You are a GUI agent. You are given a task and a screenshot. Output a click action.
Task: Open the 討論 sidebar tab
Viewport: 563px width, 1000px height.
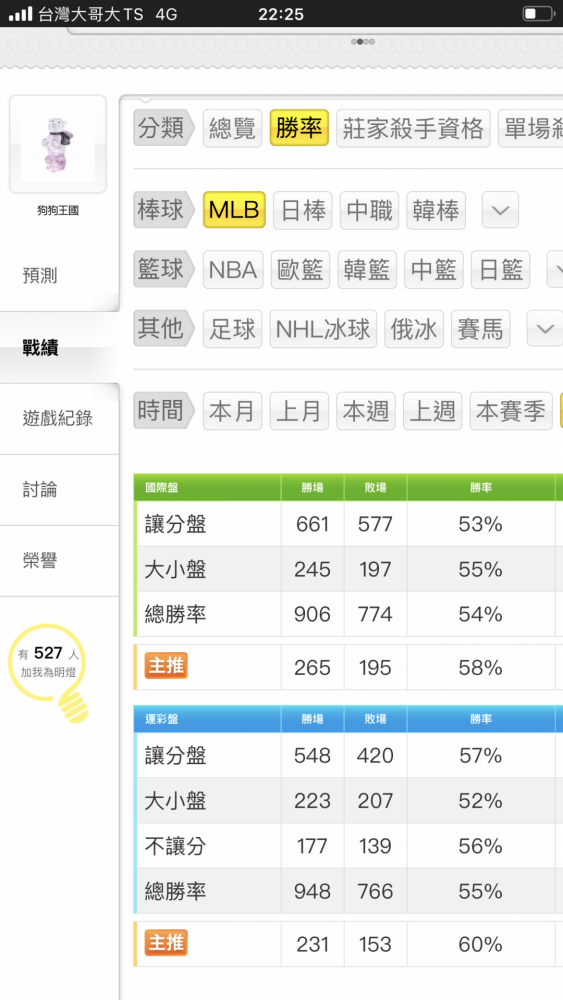click(x=40, y=490)
